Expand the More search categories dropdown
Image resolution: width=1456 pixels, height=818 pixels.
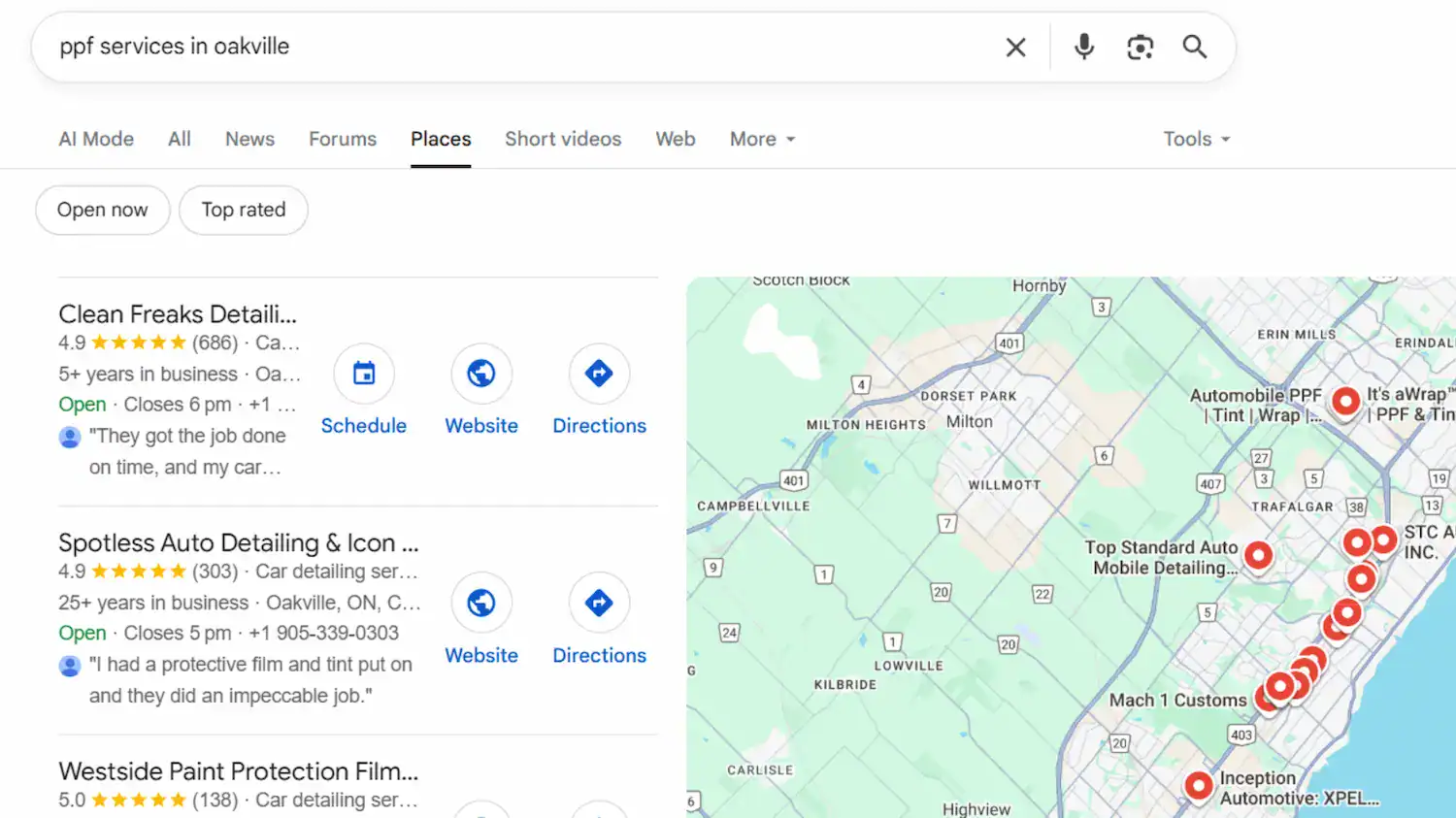(x=763, y=139)
